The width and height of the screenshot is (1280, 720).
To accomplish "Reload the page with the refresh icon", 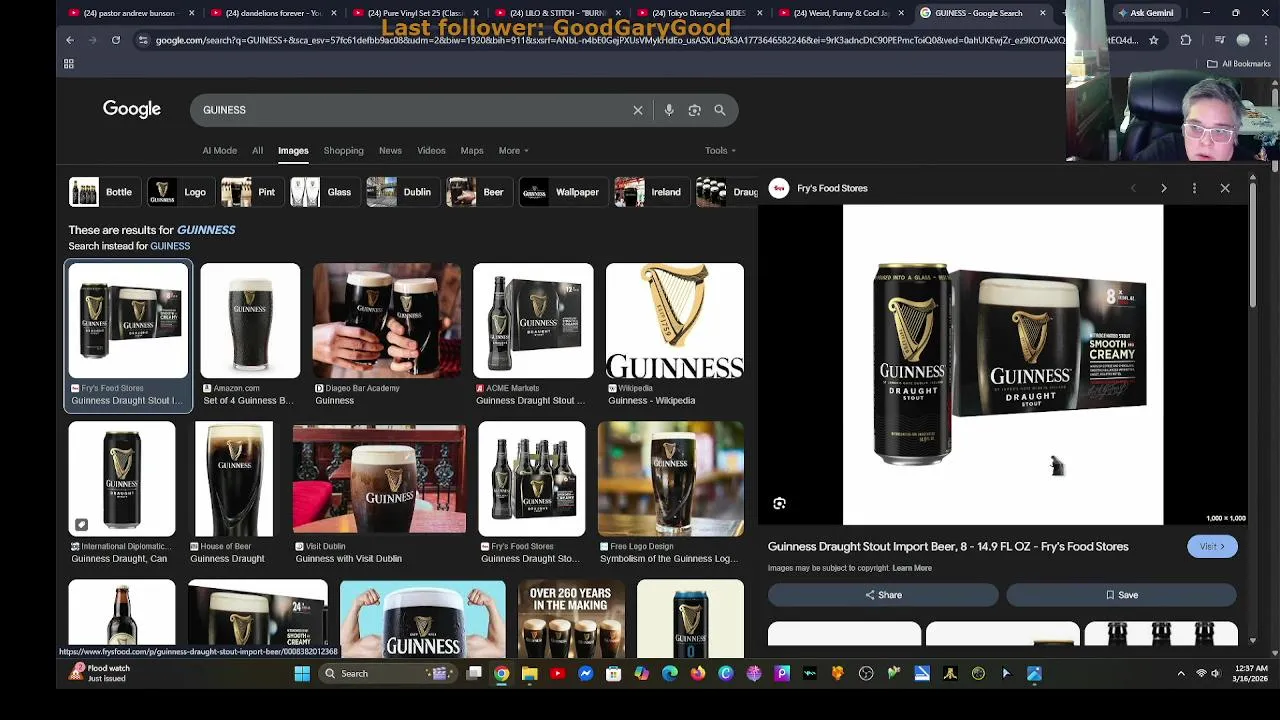I will pyautogui.click(x=116, y=40).
